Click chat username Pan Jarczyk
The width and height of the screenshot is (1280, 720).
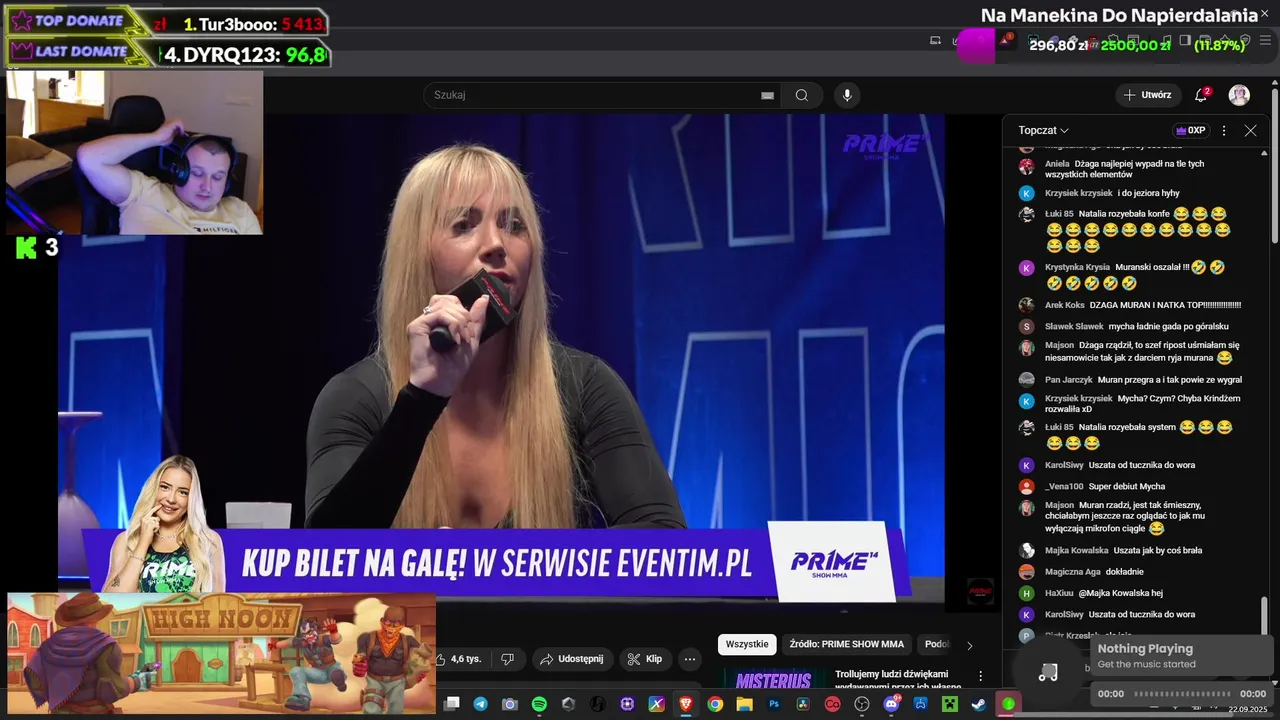click(x=1069, y=380)
